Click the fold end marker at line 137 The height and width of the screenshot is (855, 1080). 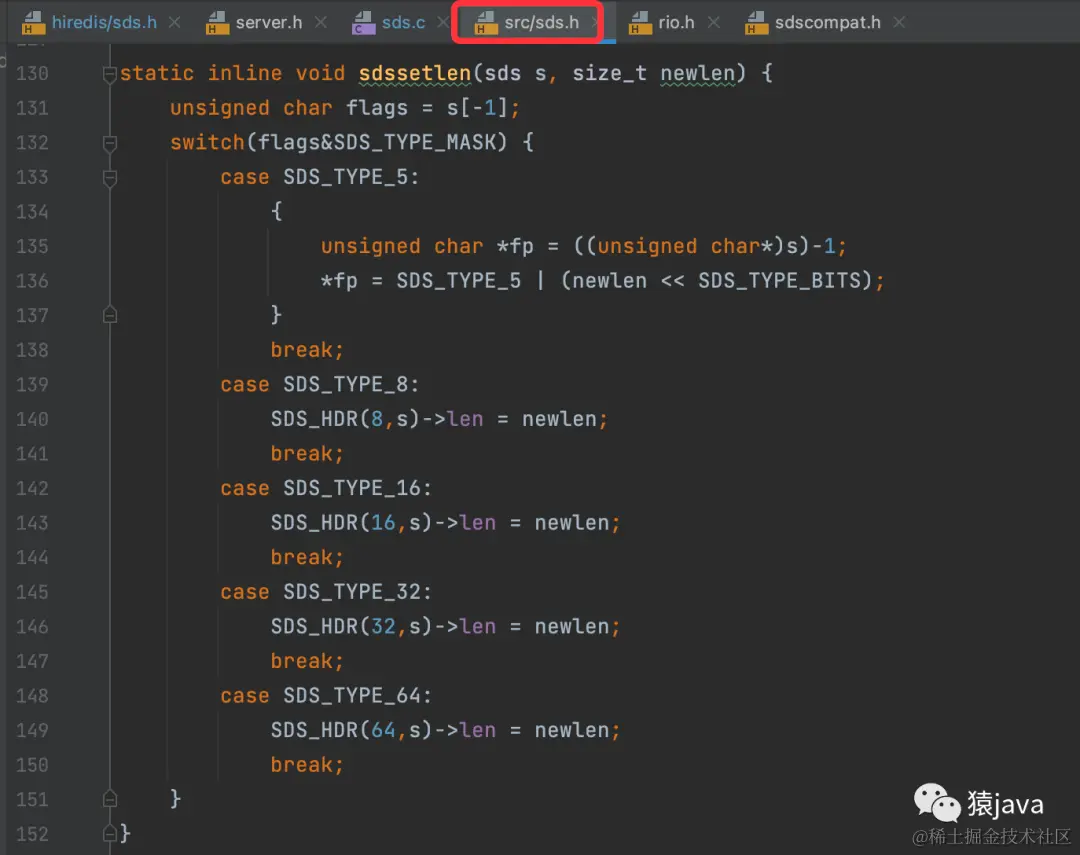point(110,316)
